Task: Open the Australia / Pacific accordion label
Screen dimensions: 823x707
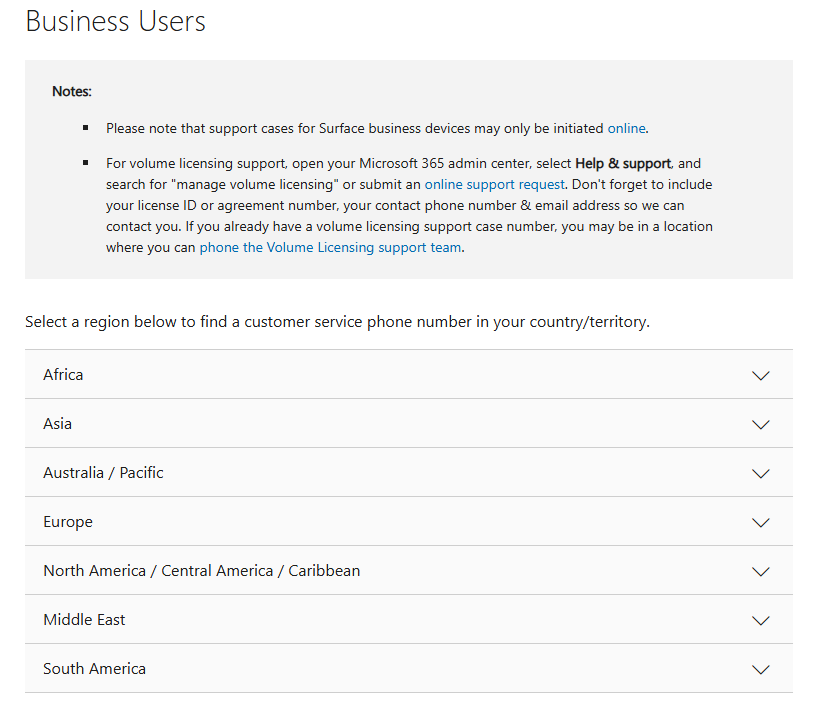Action: (103, 473)
